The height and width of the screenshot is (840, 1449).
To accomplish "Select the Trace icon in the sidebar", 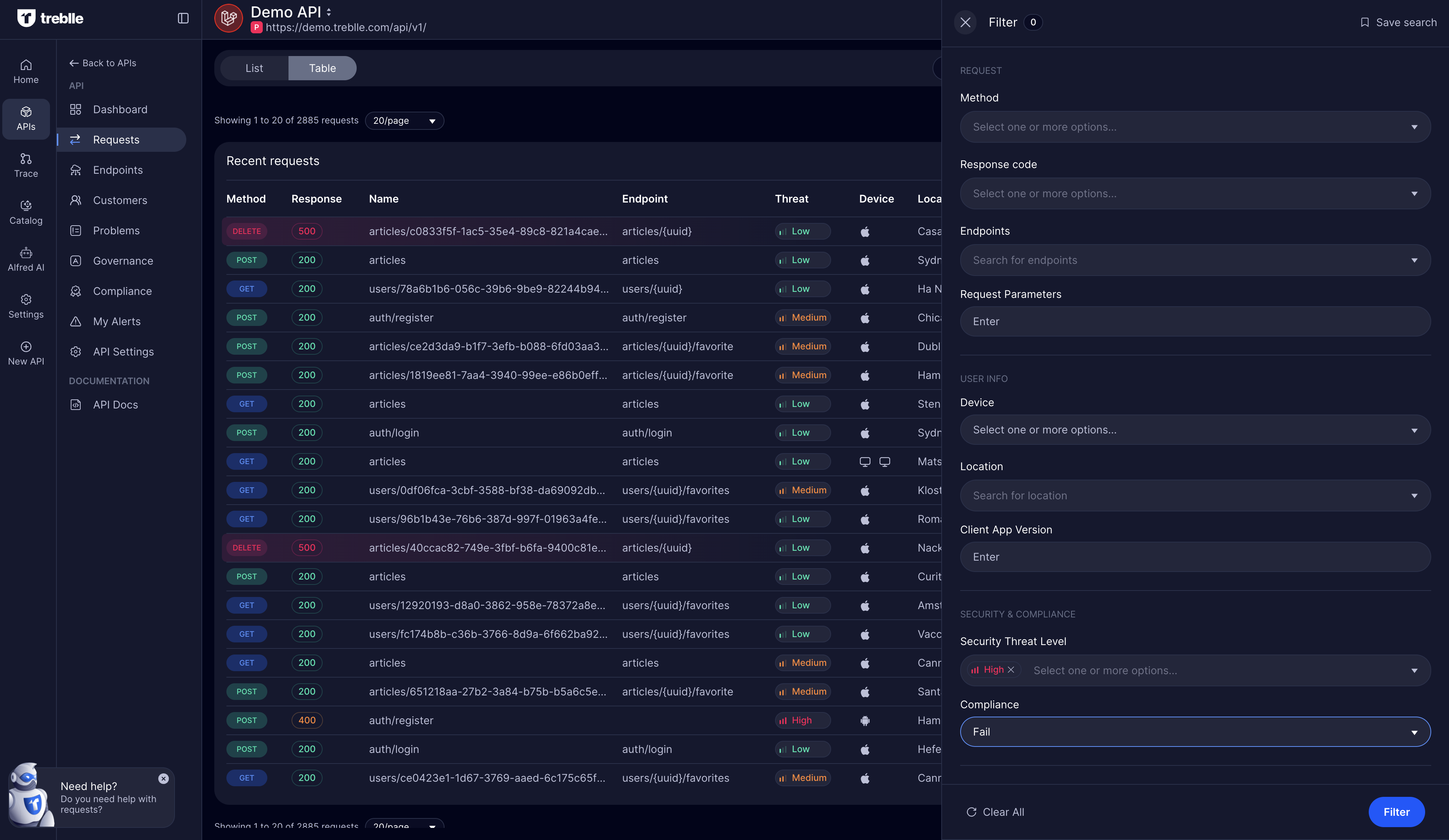I will 26,164.
